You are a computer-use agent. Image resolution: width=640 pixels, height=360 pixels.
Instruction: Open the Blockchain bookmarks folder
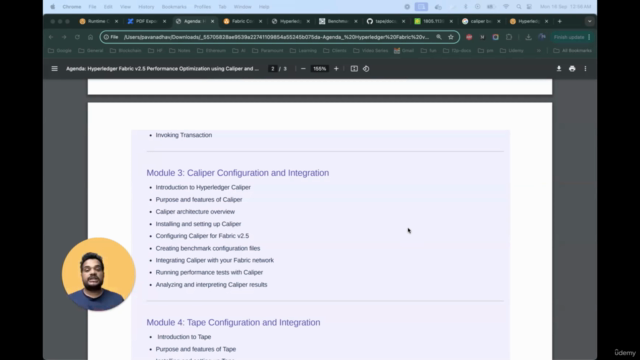pyautogui.click(x=126, y=51)
